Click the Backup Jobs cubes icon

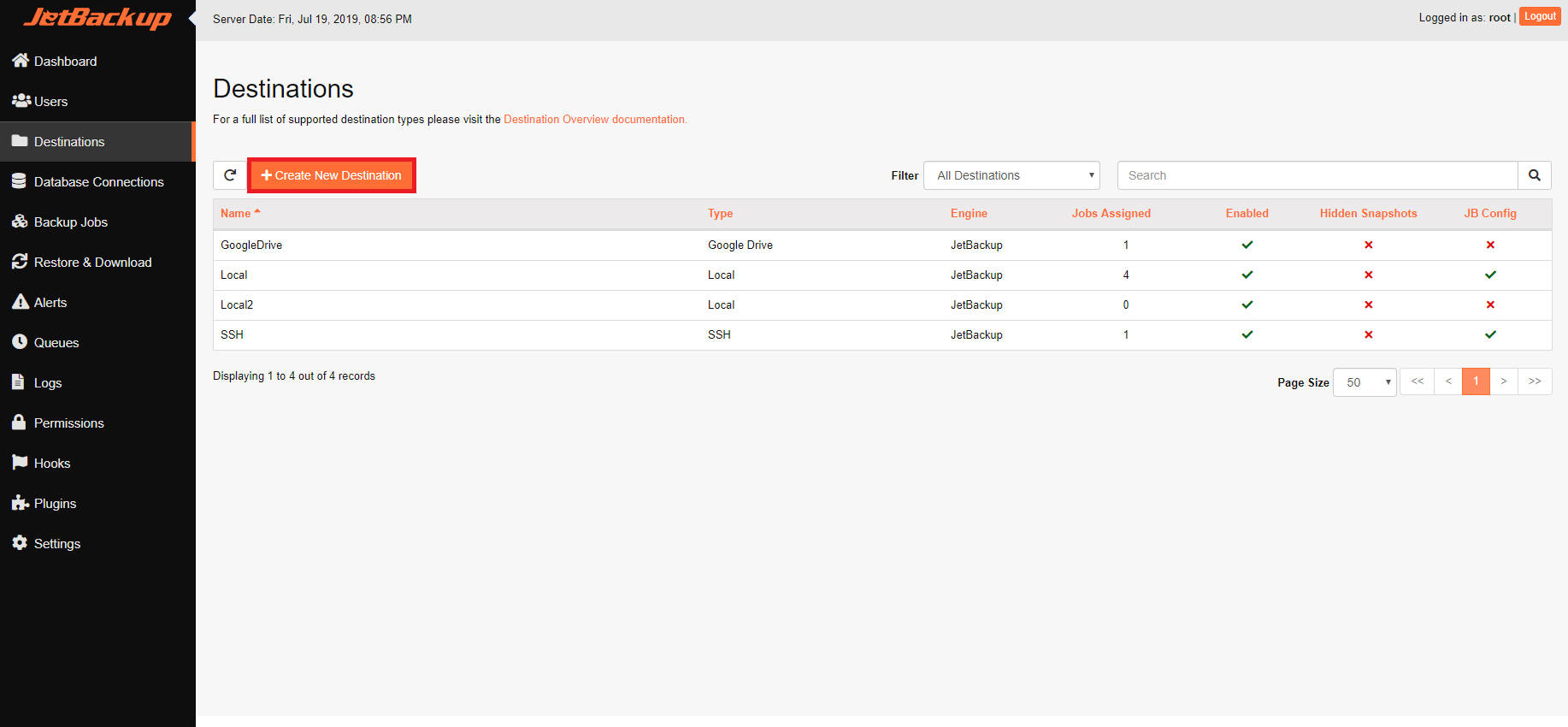pyautogui.click(x=21, y=222)
